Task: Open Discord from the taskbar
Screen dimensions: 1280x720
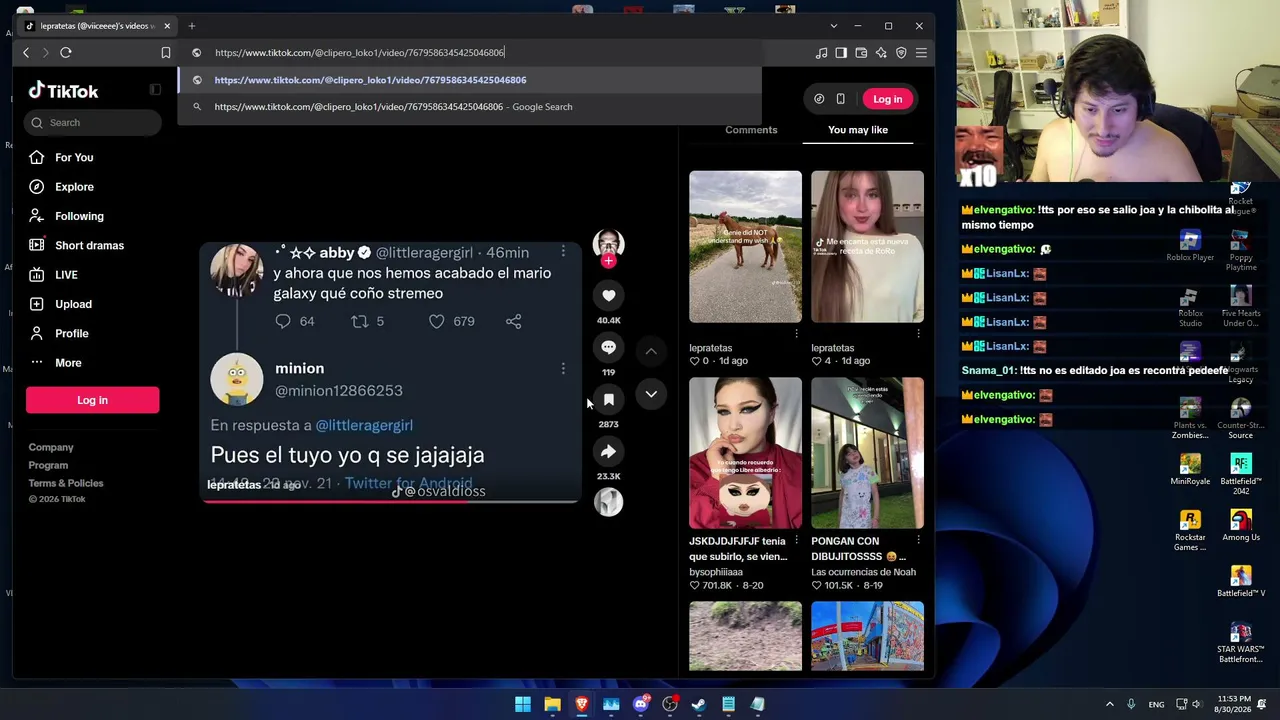Action: pos(640,704)
